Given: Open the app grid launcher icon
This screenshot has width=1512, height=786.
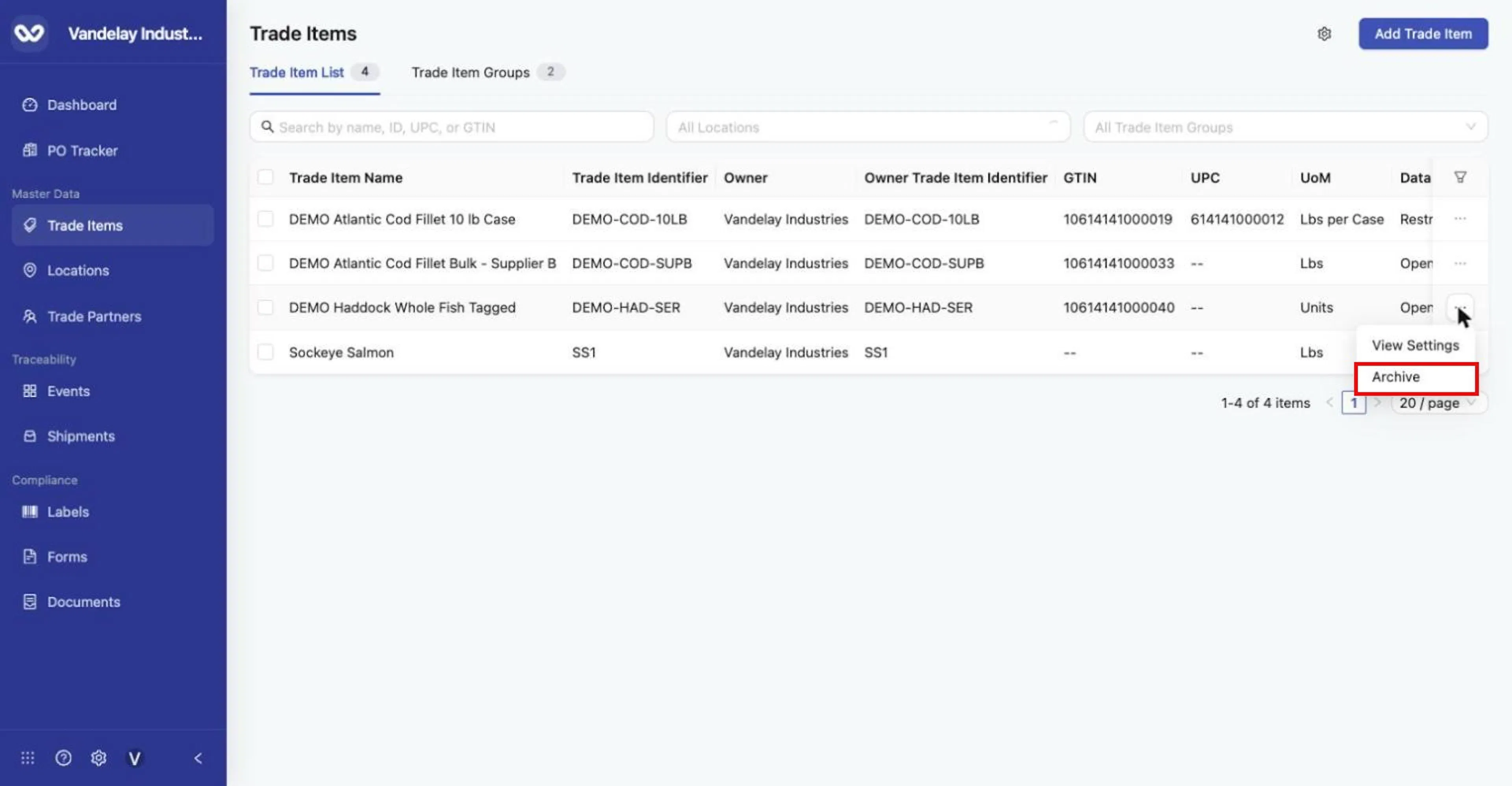Looking at the screenshot, I should click(x=28, y=758).
